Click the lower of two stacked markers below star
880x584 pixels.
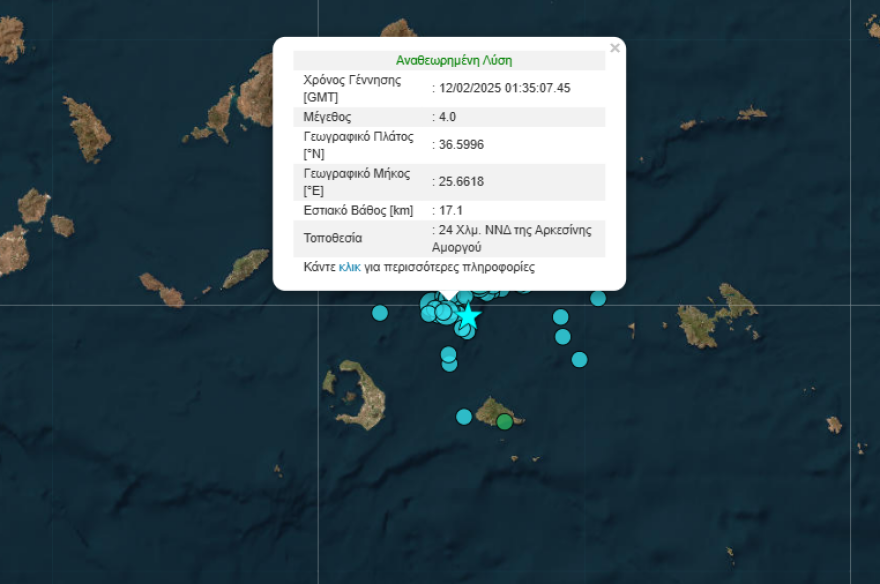pyautogui.click(x=449, y=364)
